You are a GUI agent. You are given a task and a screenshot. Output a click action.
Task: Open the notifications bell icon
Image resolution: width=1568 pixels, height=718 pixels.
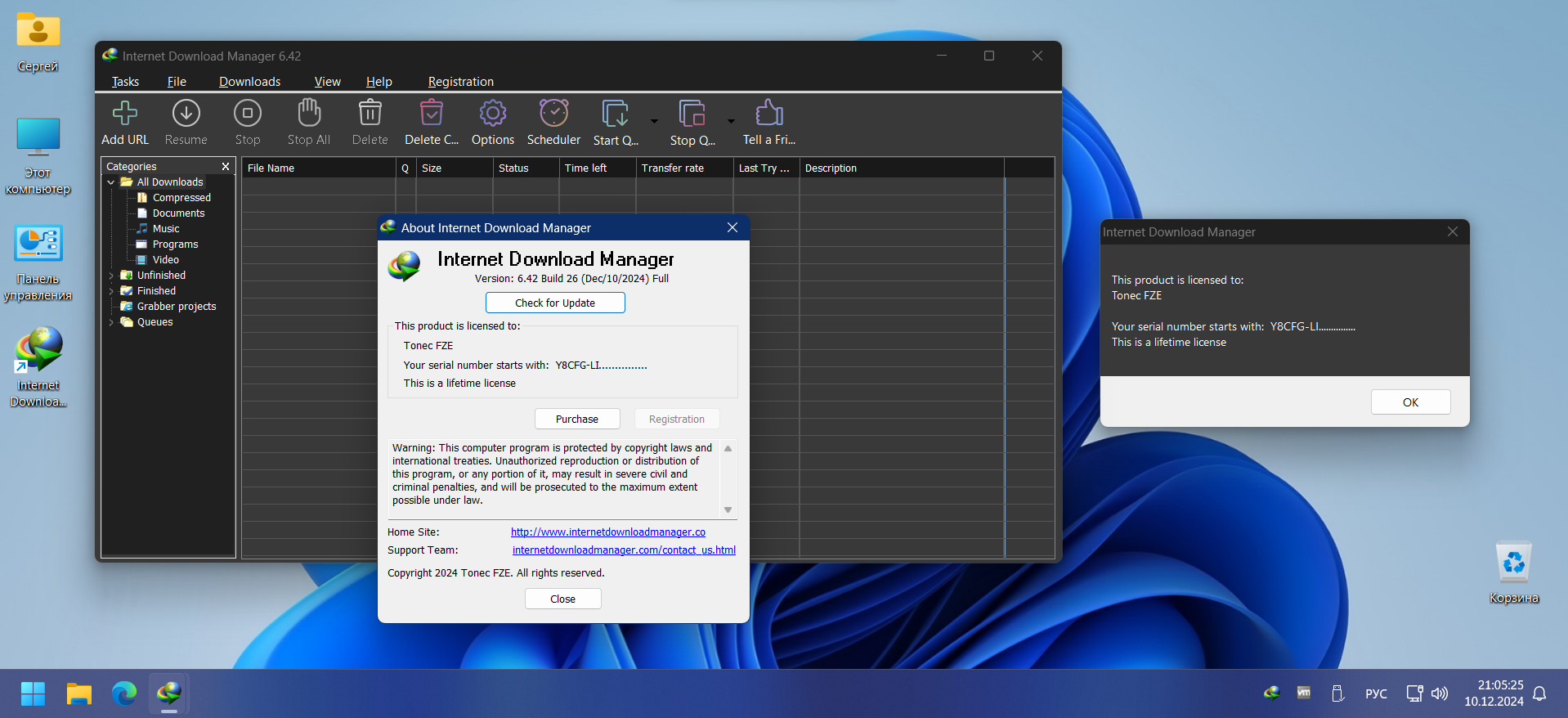coord(1539,693)
